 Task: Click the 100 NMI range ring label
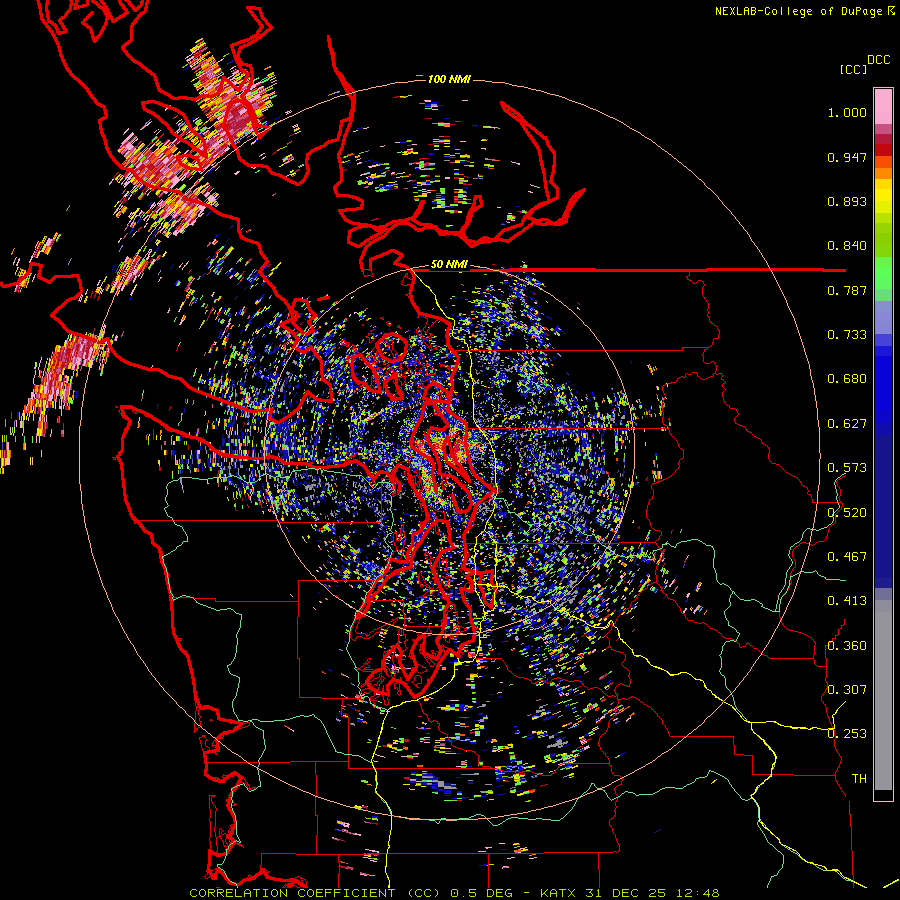[x=449, y=79]
